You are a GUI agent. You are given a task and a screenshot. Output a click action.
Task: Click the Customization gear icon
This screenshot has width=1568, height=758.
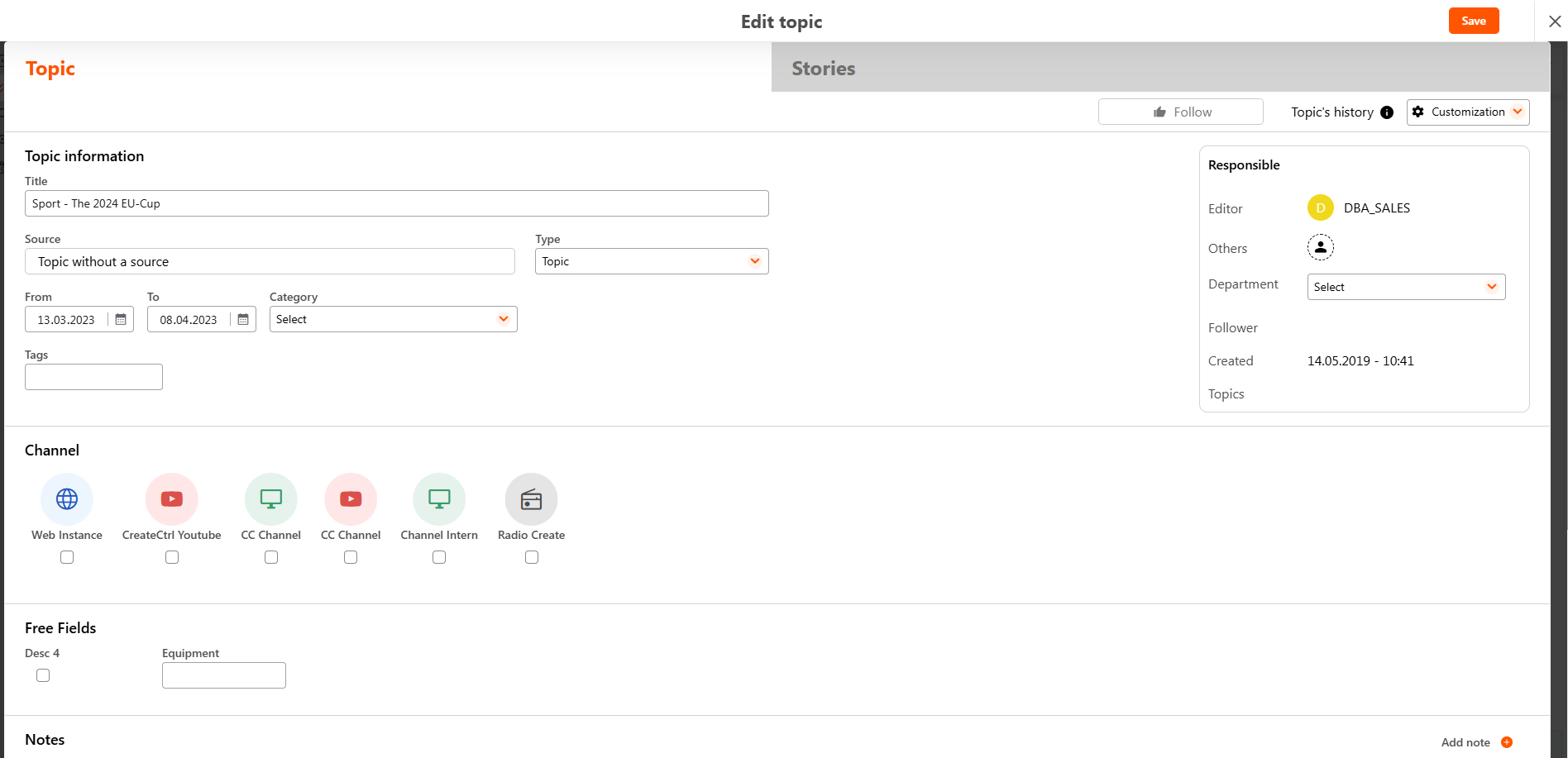click(1418, 112)
